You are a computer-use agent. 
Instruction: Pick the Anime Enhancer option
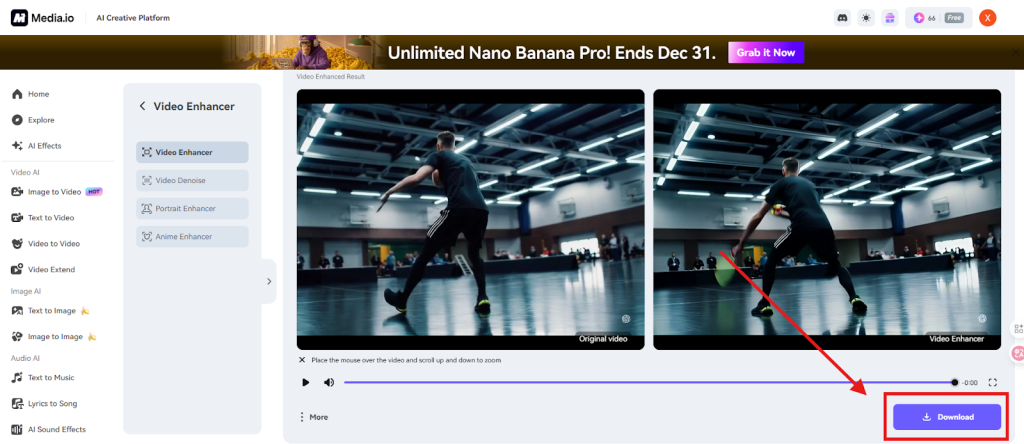click(x=192, y=236)
